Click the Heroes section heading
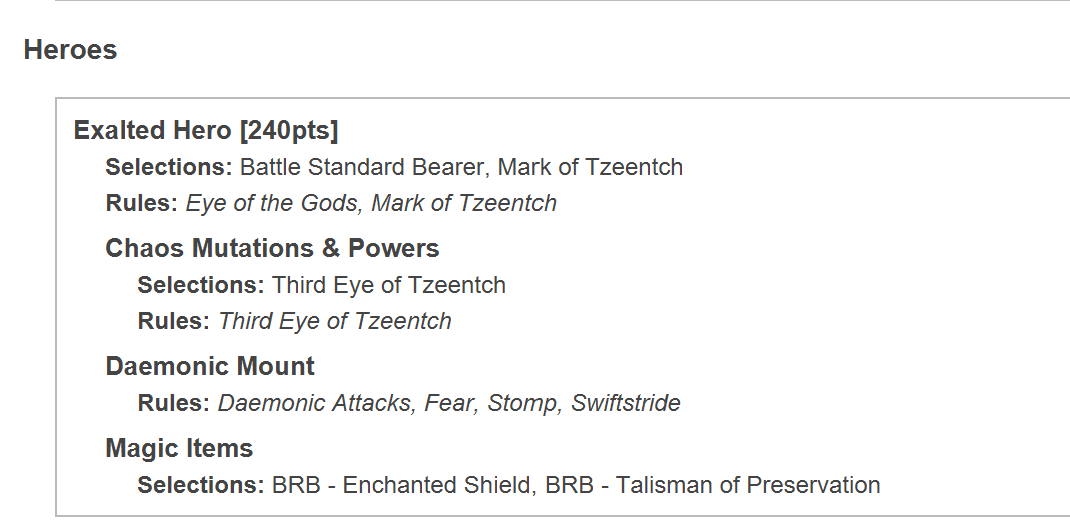 [70, 50]
